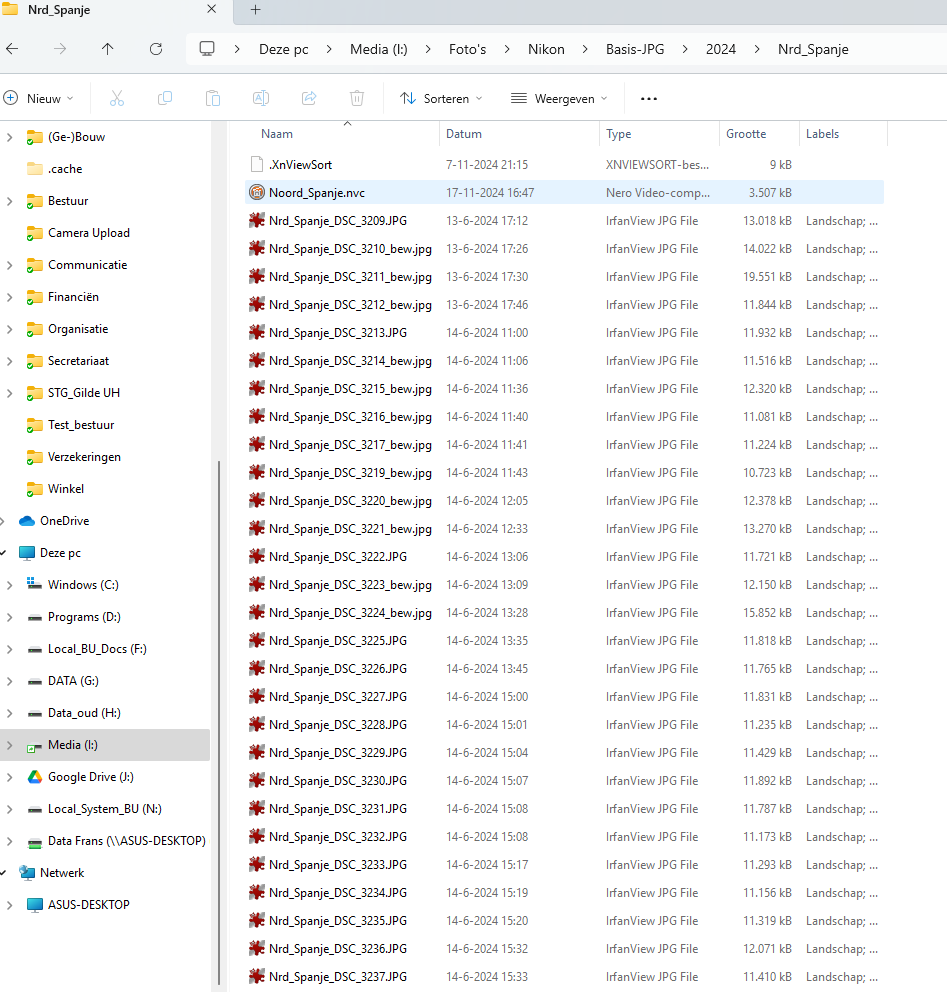Click the ASUS-DESKTOP computer icon
Screen dimensions: 947x992
(x=35, y=905)
